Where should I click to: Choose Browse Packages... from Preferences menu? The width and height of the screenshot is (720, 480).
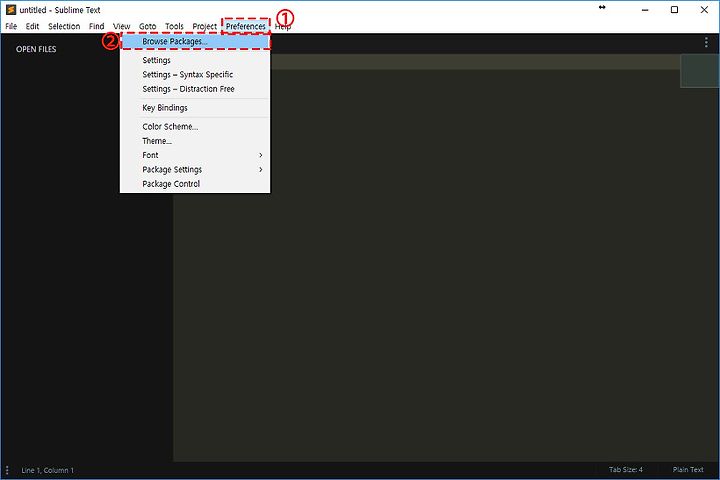click(x=195, y=41)
